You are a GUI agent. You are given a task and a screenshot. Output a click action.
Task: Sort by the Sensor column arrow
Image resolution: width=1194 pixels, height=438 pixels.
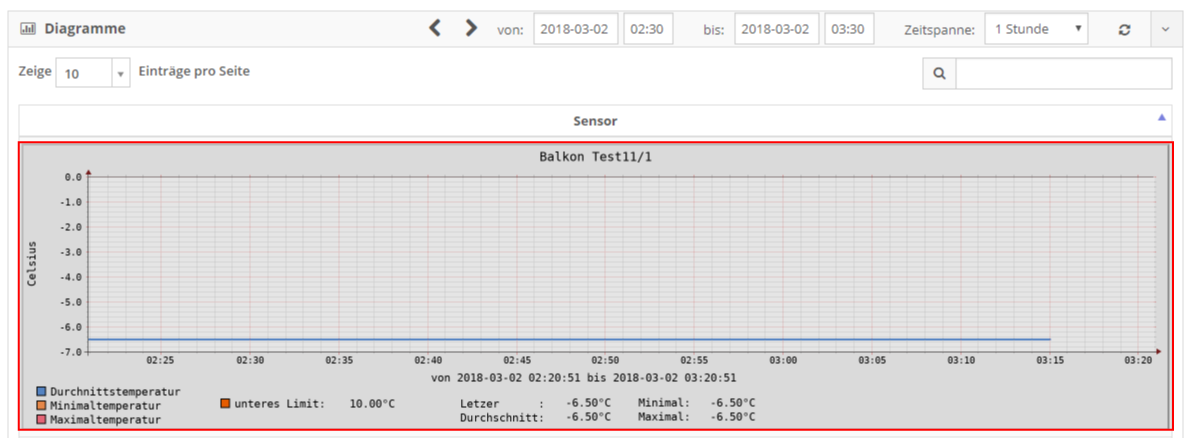point(1161,117)
